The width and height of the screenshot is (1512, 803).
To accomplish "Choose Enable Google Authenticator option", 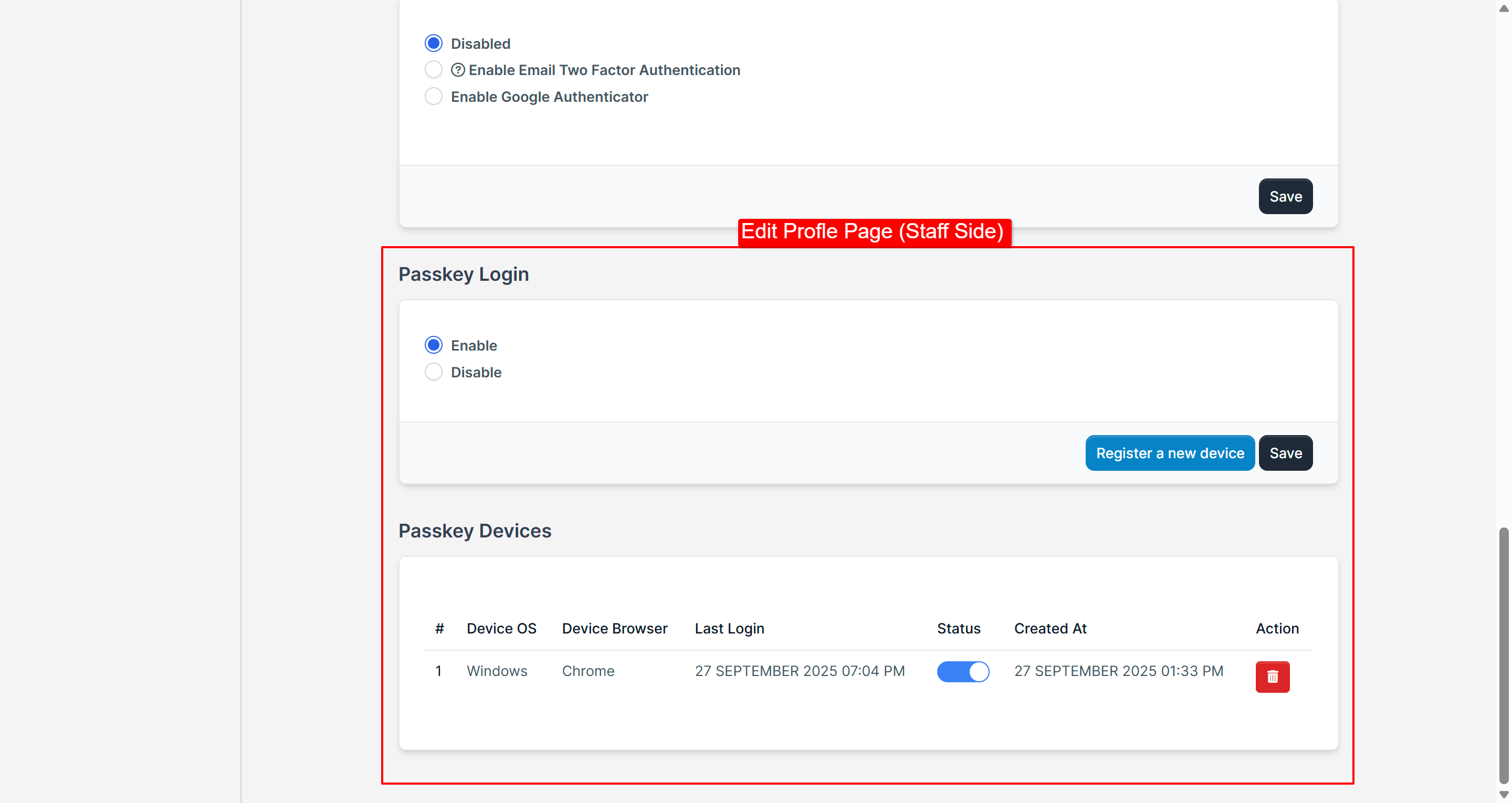I will pos(433,96).
